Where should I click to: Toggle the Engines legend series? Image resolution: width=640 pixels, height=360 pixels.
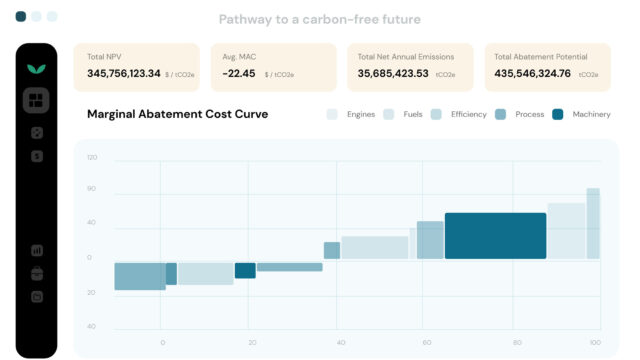tap(351, 114)
